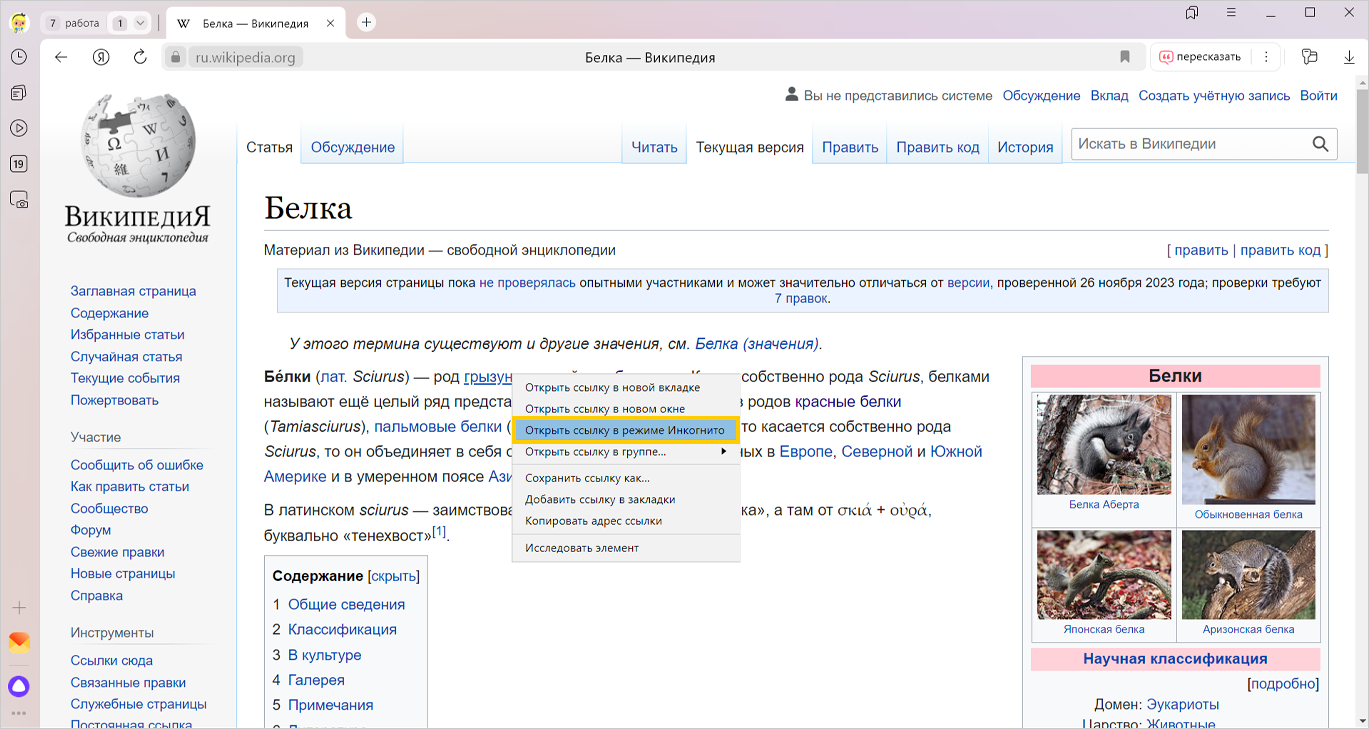Click the подробно link under Научная классификация

[1285, 684]
